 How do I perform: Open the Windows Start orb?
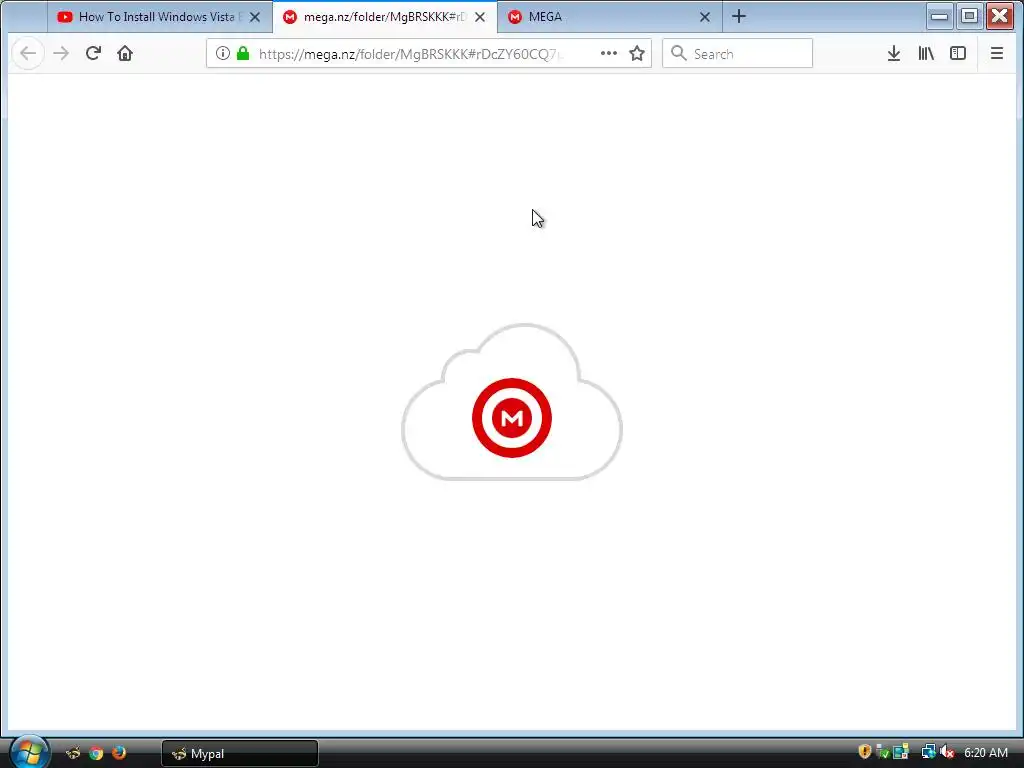click(29, 752)
